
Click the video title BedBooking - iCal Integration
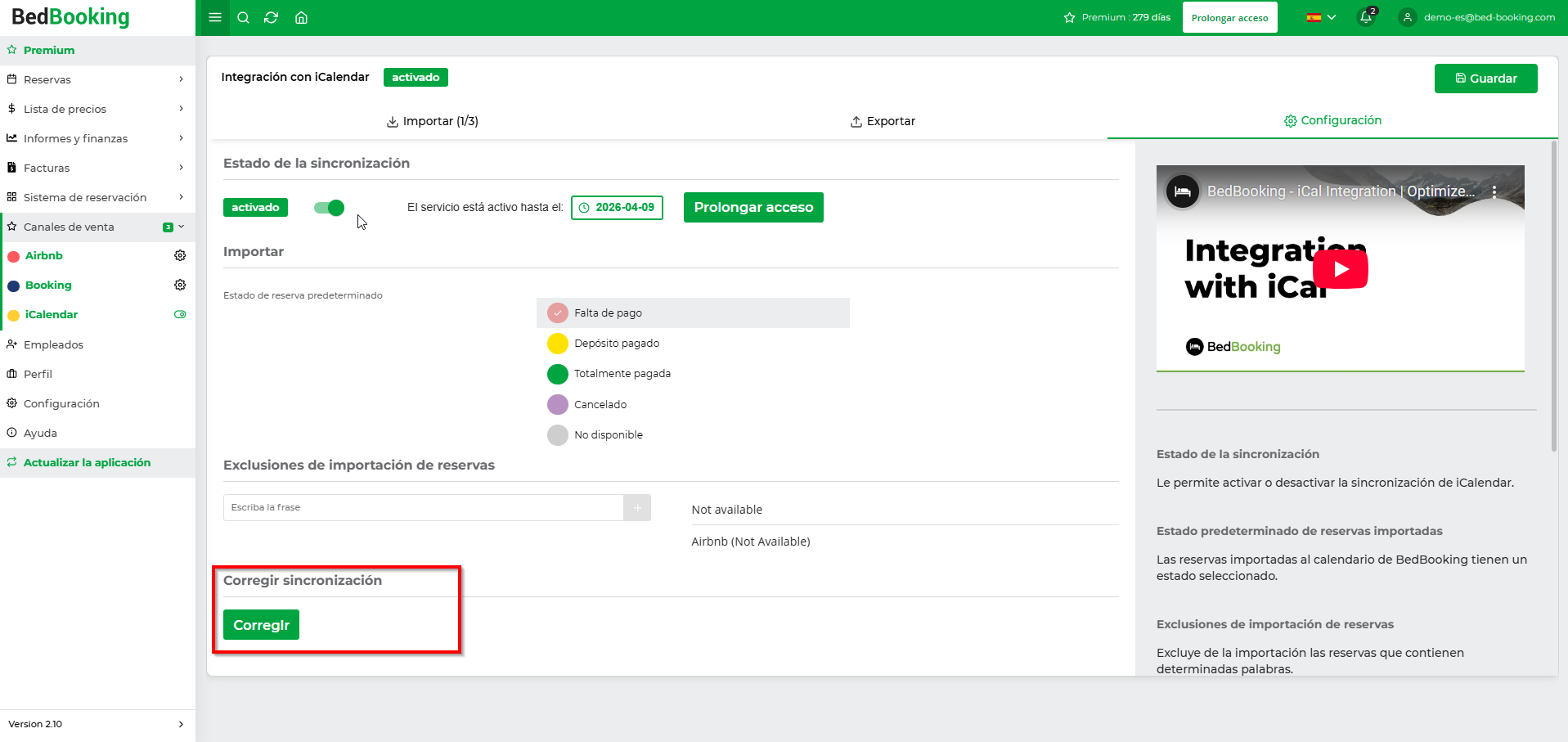(1341, 191)
